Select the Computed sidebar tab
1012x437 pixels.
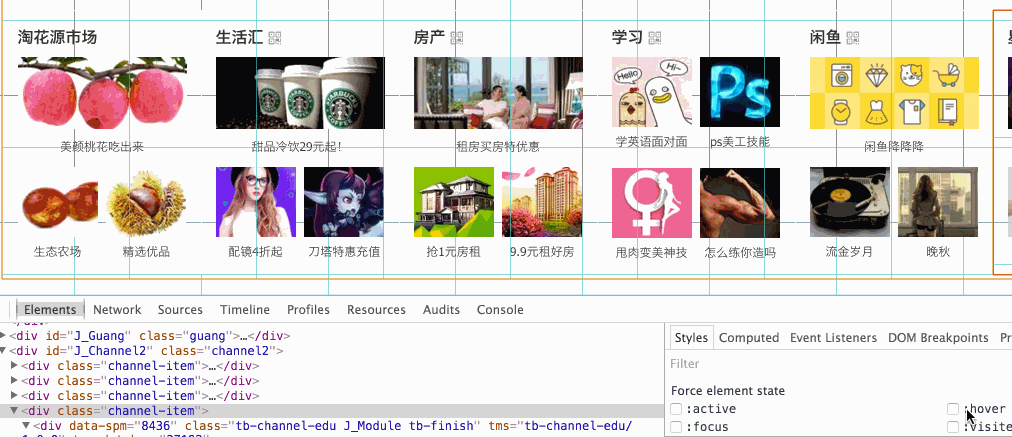click(749, 338)
